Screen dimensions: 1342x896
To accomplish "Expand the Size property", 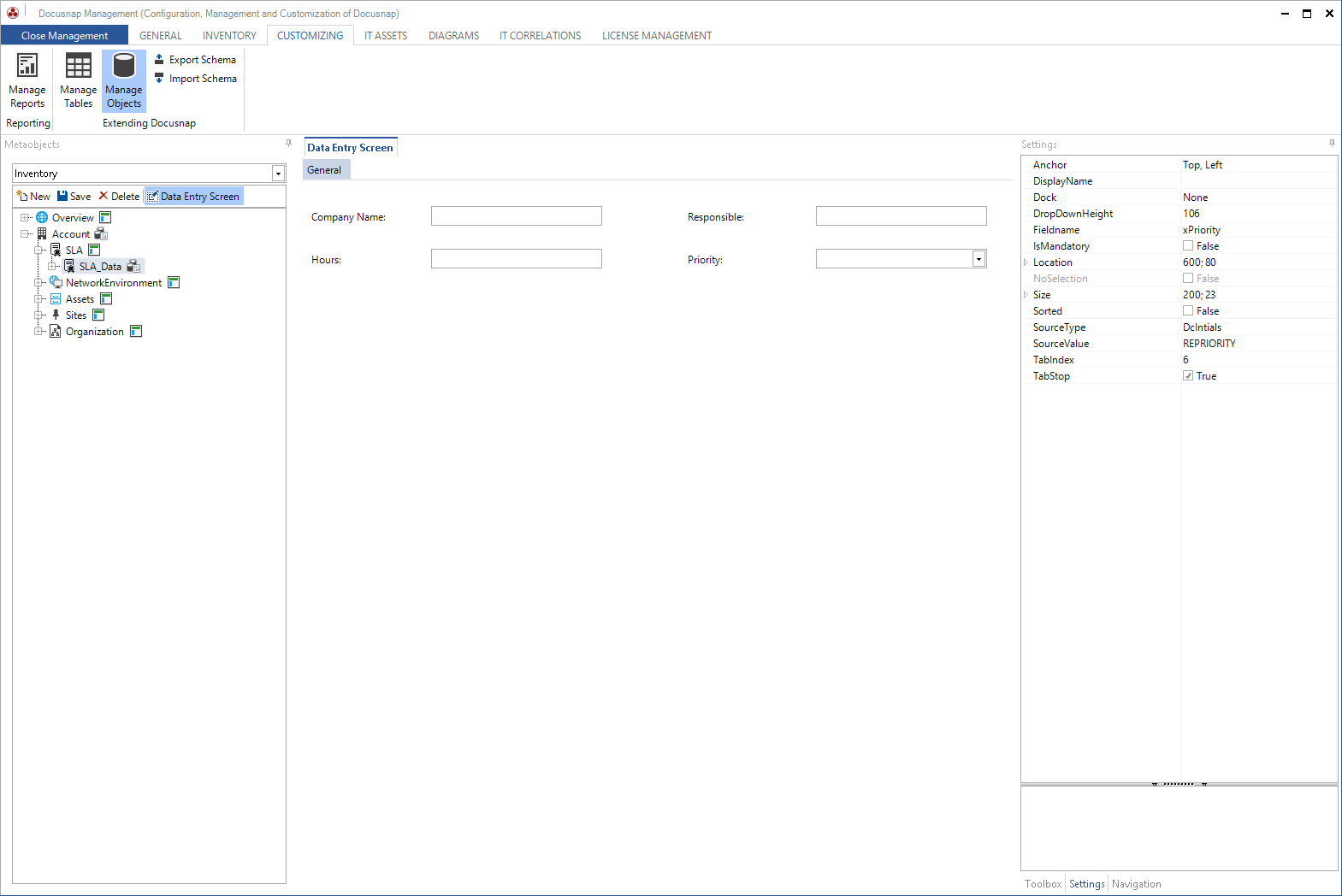I will pos(1026,295).
